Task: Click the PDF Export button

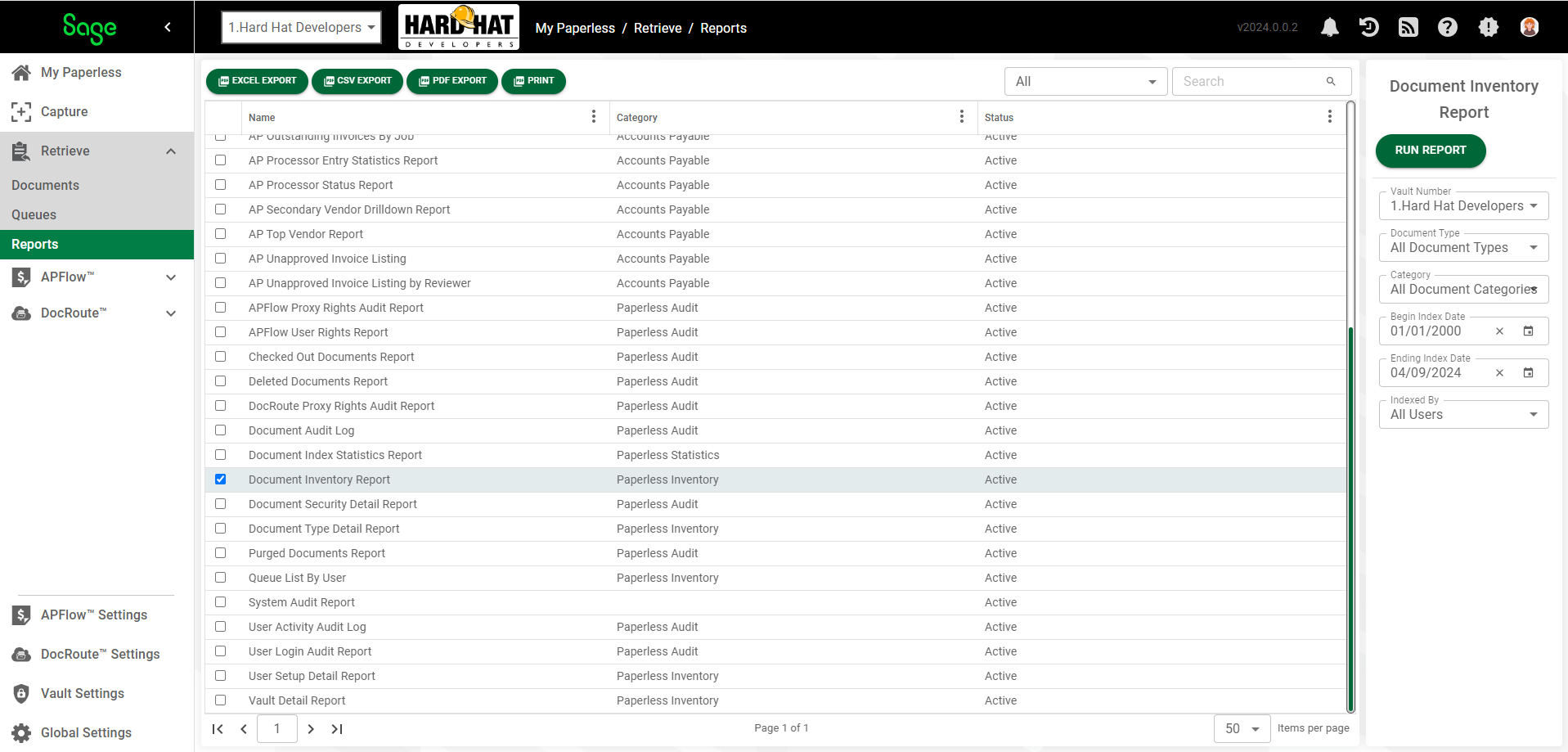Action: (452, 81)
